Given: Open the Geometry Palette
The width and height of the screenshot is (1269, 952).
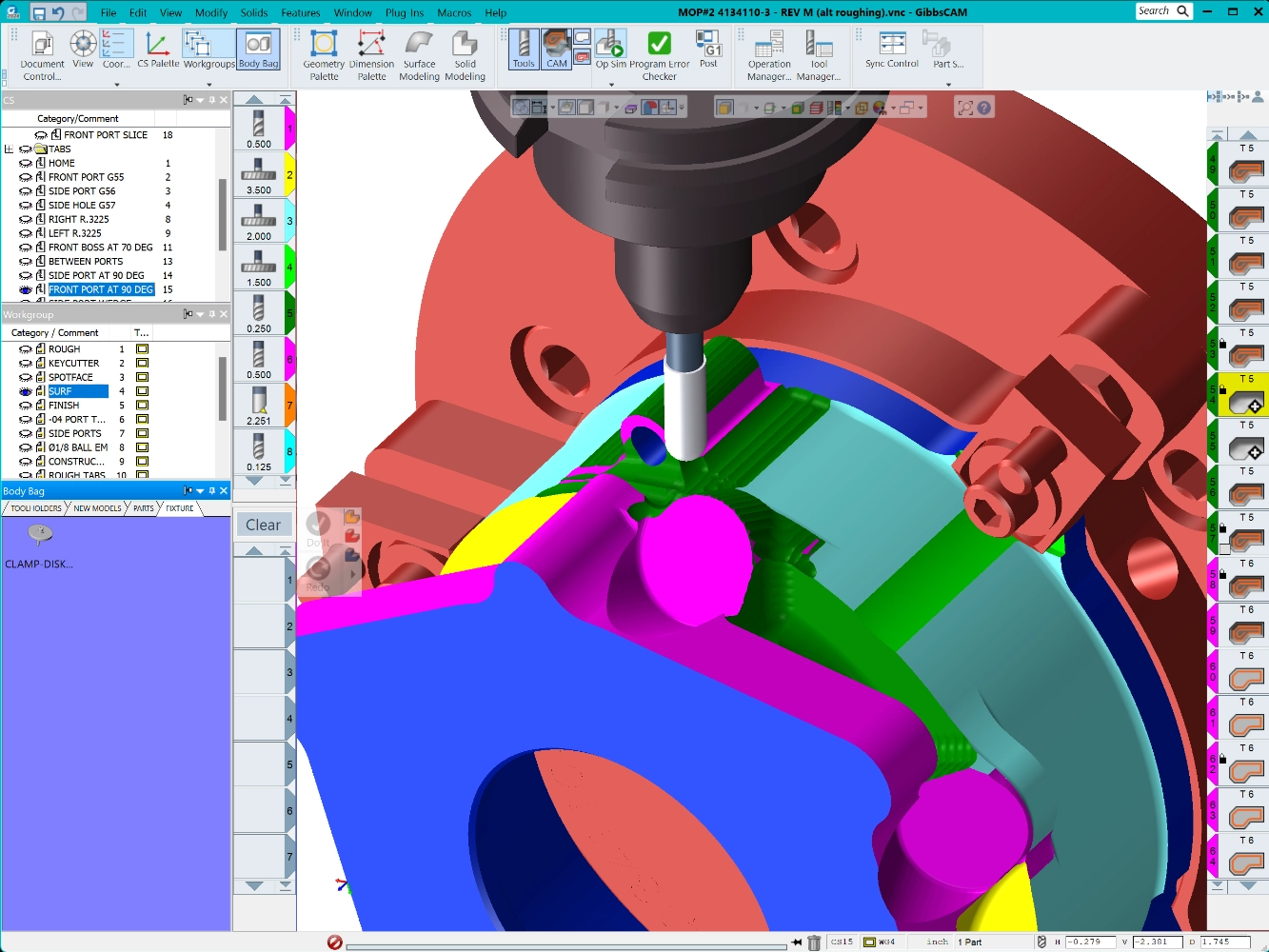Looking at the screenshot, I should (x=324, y=54).
